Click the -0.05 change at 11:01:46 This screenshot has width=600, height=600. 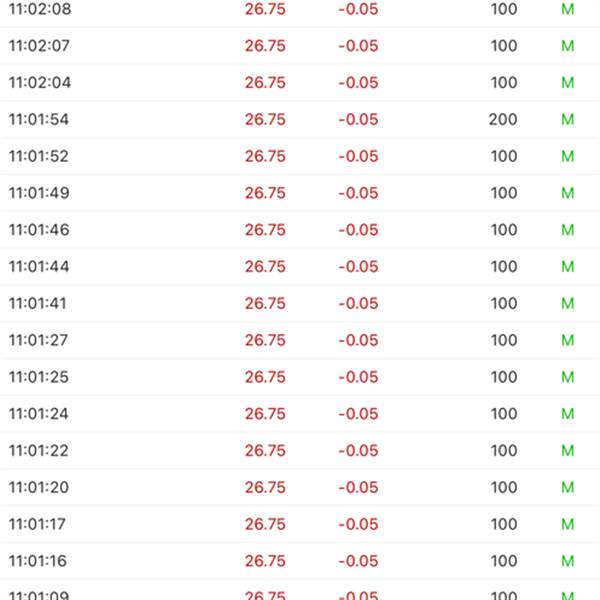(x=358, y=230)
